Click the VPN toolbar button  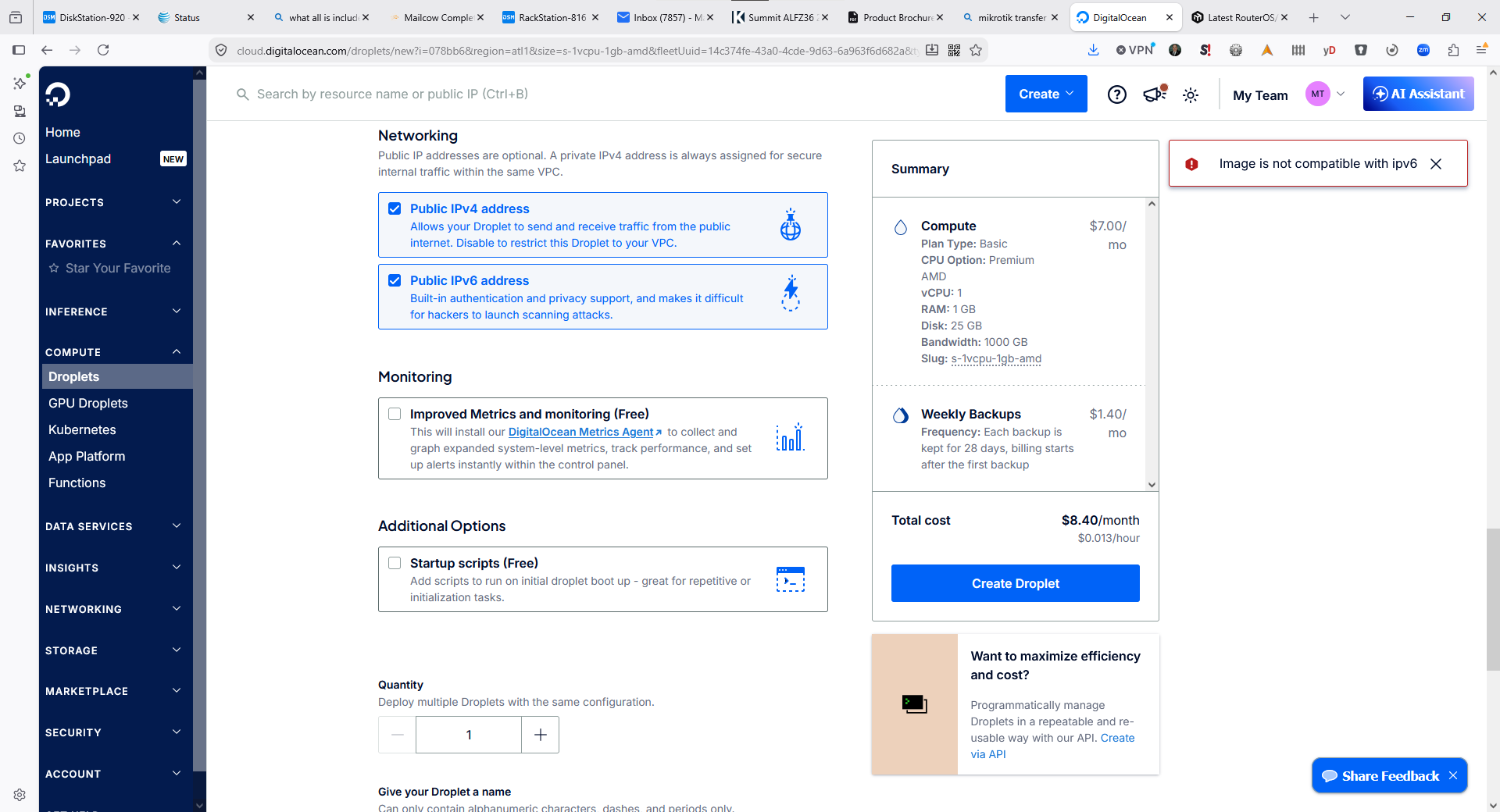coord(1135,50)
